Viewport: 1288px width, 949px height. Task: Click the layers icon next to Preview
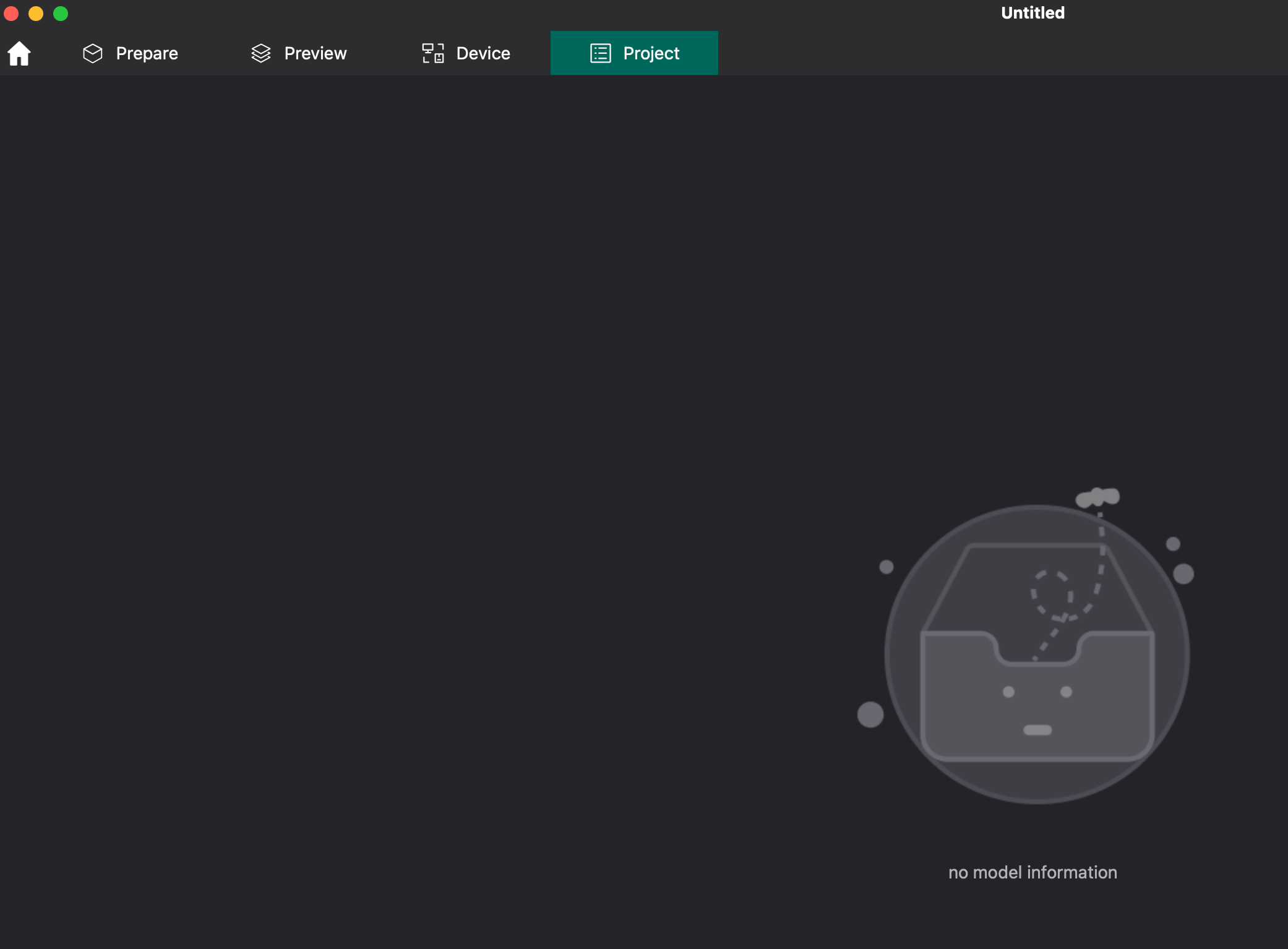(x=260, y=53)
